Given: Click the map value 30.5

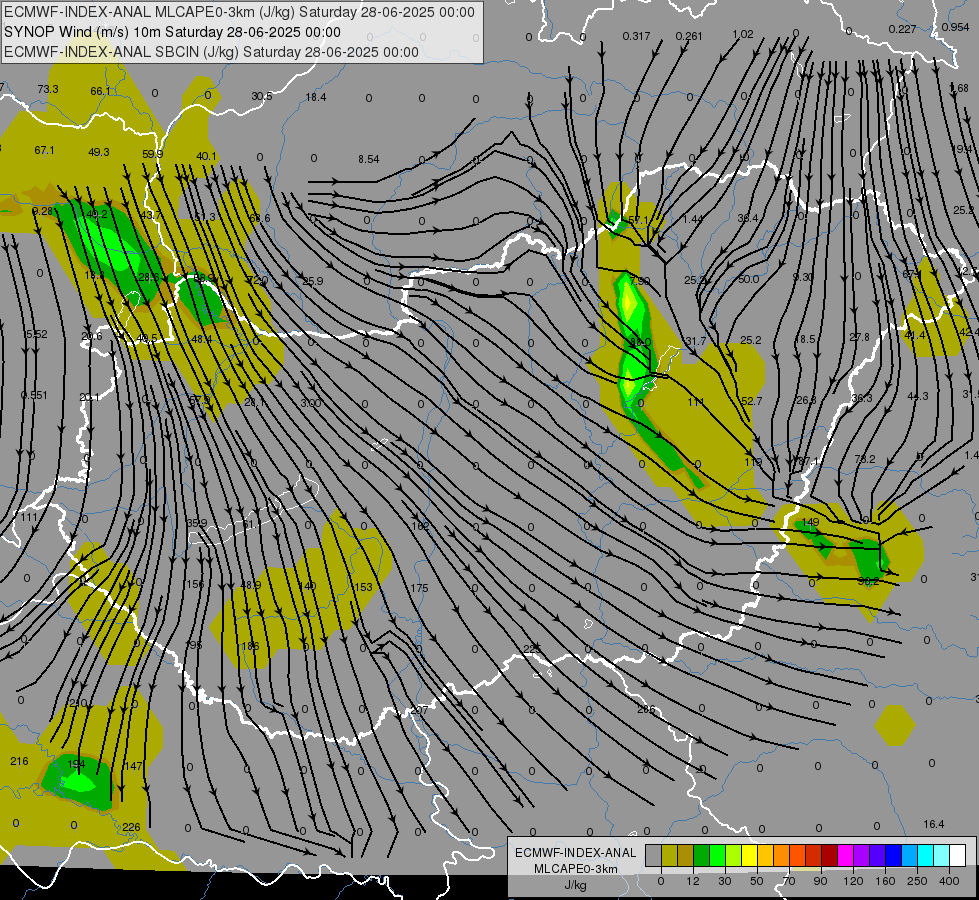Looking at the screenshot, I should click(x=262, y=96).
